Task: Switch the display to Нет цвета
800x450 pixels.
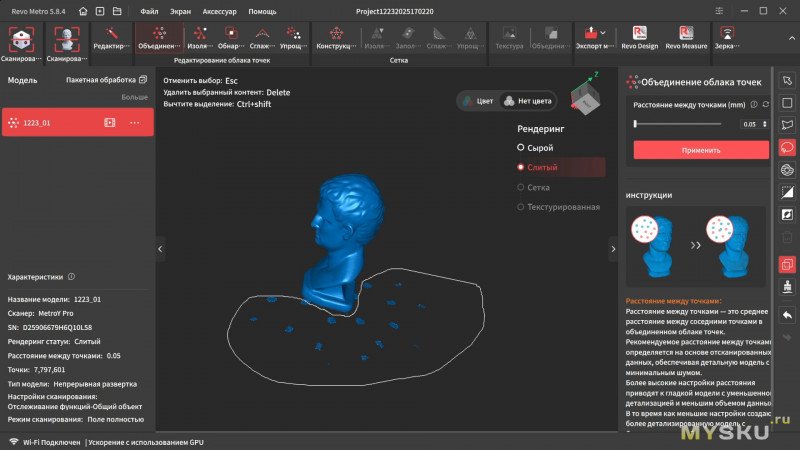Action: pos(528,100)
